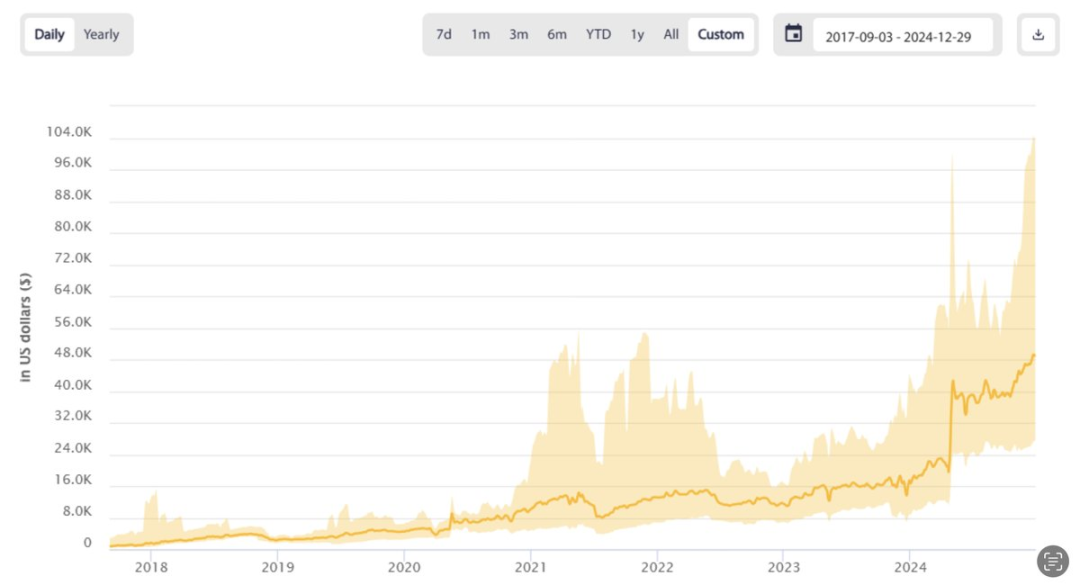This screenshot has width=1080, height=585.
Task: Click the 104.0K y-axis label
Action: (69, 131)
